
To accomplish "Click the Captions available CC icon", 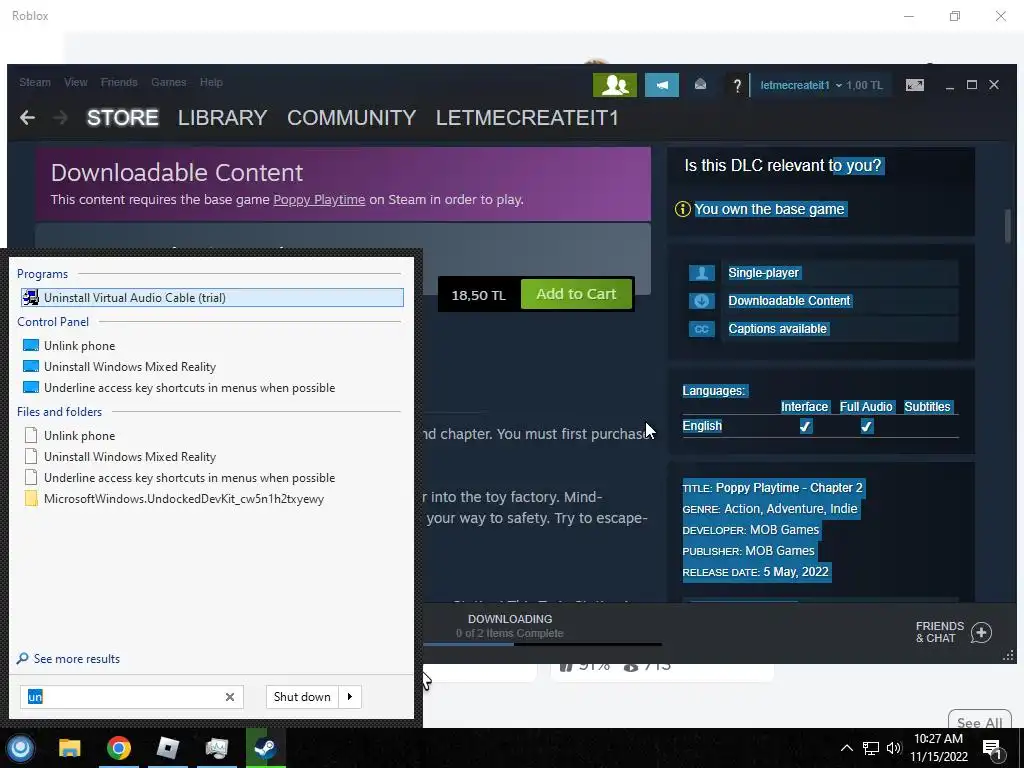I will (701, 329).
